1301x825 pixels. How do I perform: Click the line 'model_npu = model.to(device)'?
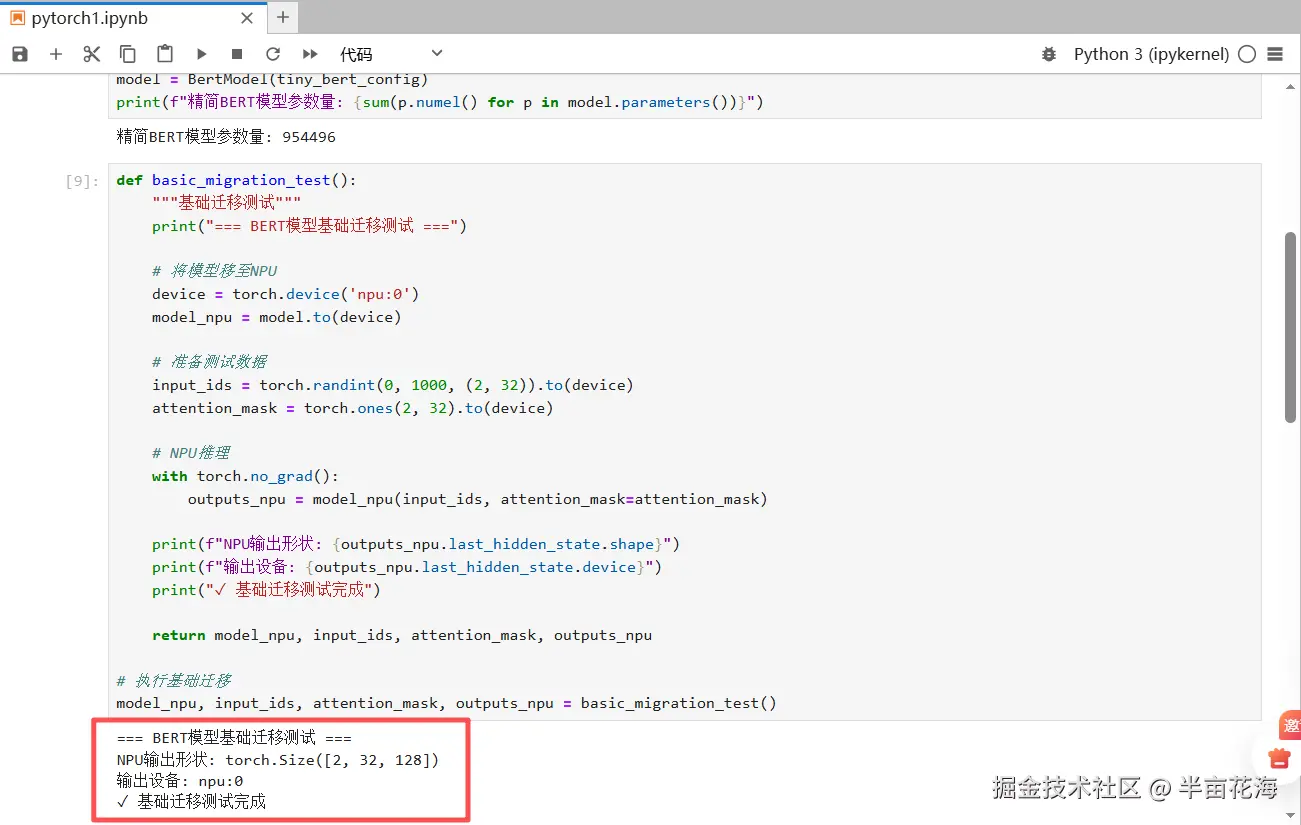click(276, 317)
